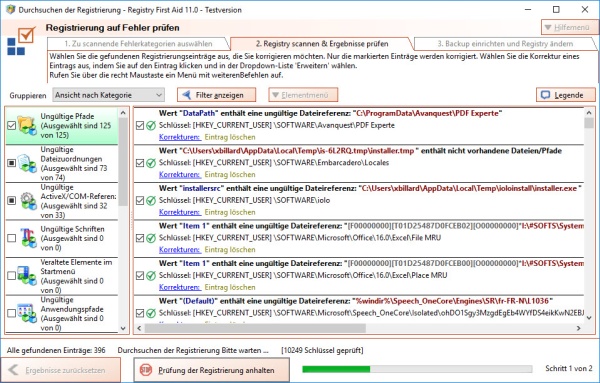Toggle the Ungültige ActiveX/COM category checkbox
Viewport: 600px width, 383px height.
pos(11,200)
